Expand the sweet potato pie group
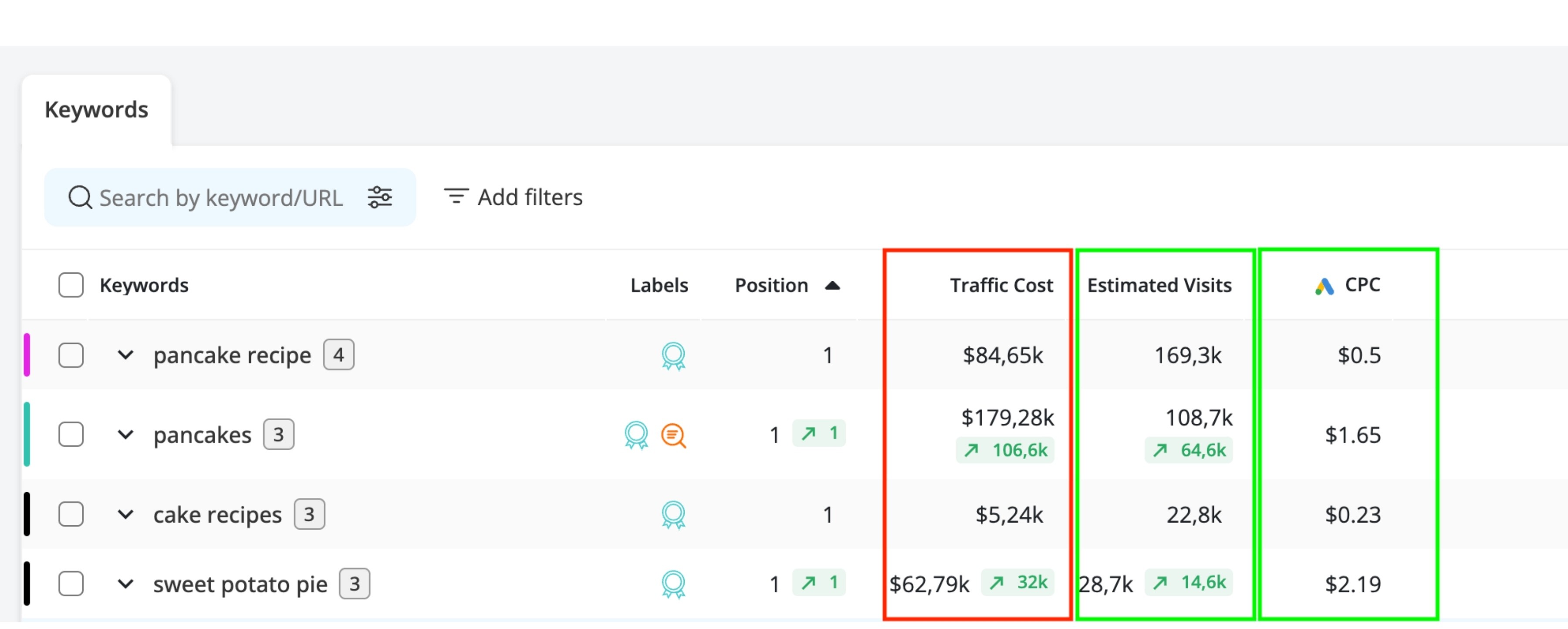The width and height of the screenshot is (1568, 629). click(125, 584)
